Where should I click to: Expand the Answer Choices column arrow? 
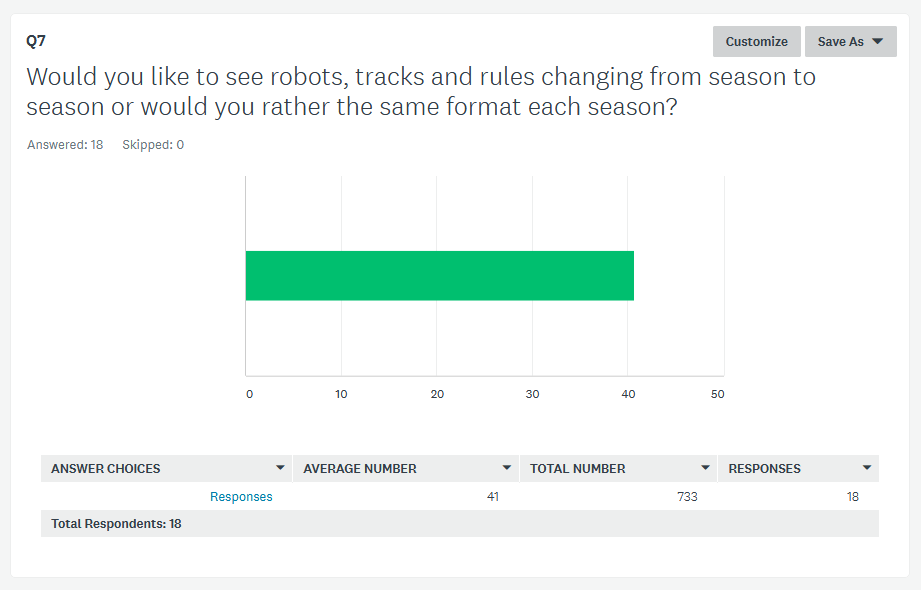(x=280, y=468)
